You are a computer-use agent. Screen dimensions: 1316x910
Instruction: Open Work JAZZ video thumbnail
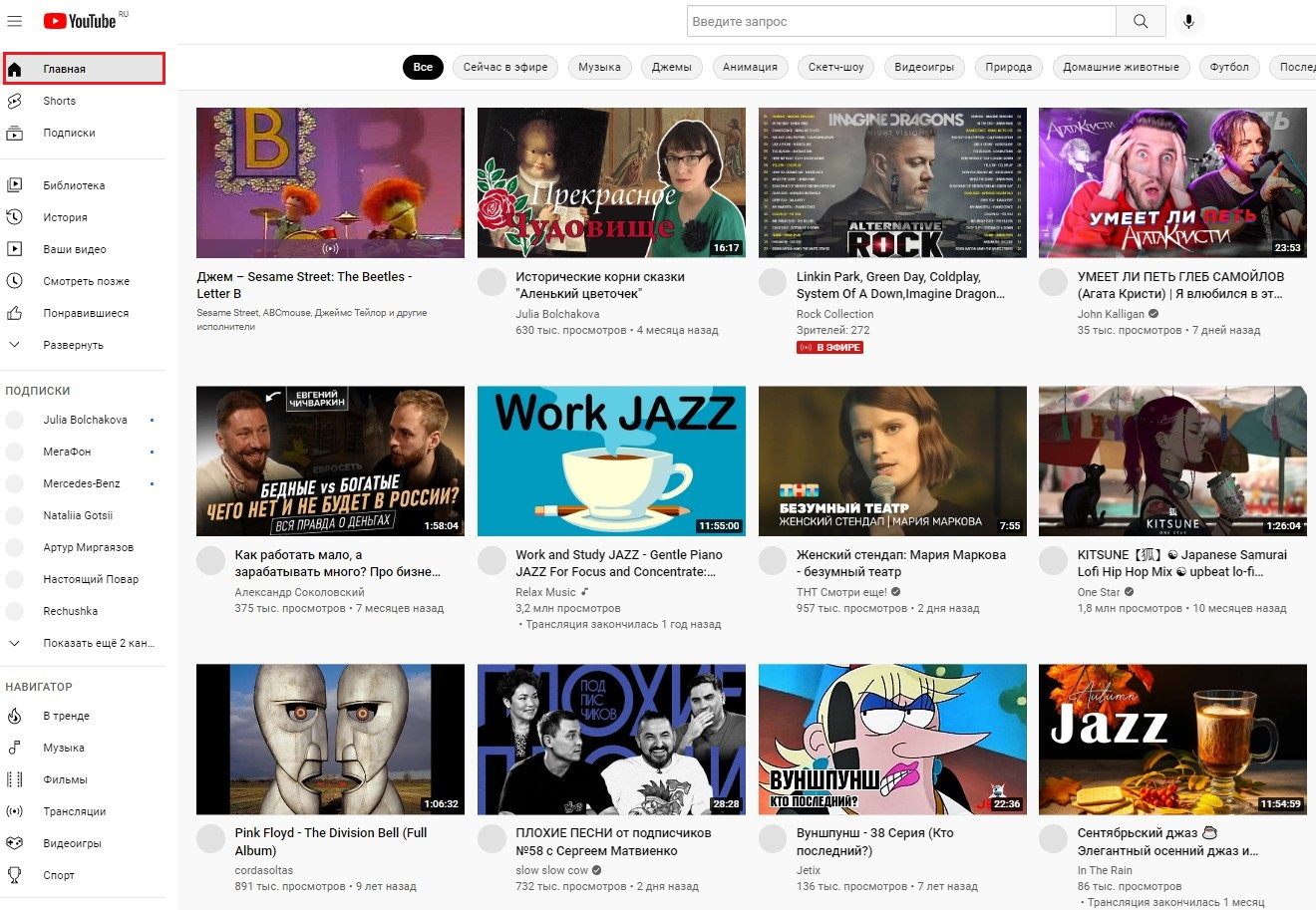click(611, 460)
